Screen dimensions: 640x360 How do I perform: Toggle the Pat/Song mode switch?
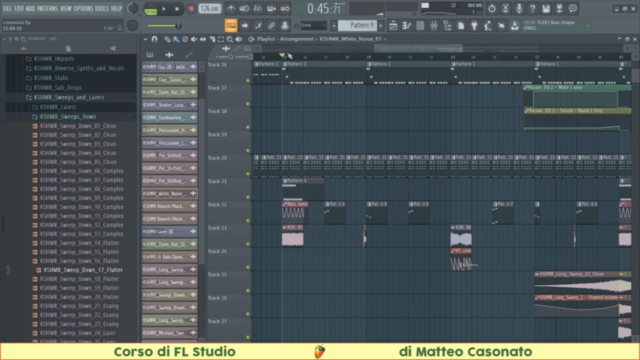(x=150, y=9)
